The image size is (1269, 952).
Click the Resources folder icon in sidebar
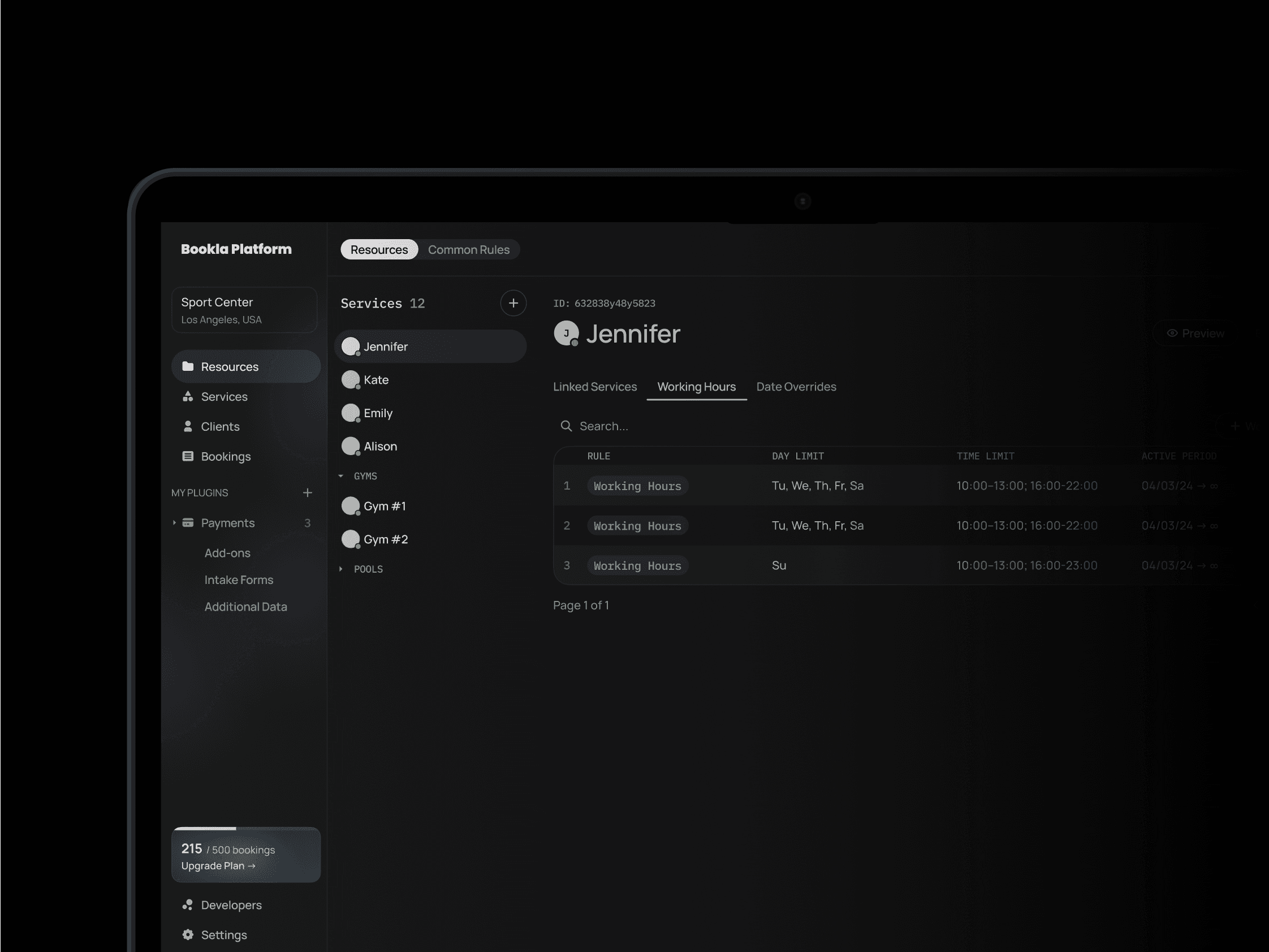[x=188, y=366]
